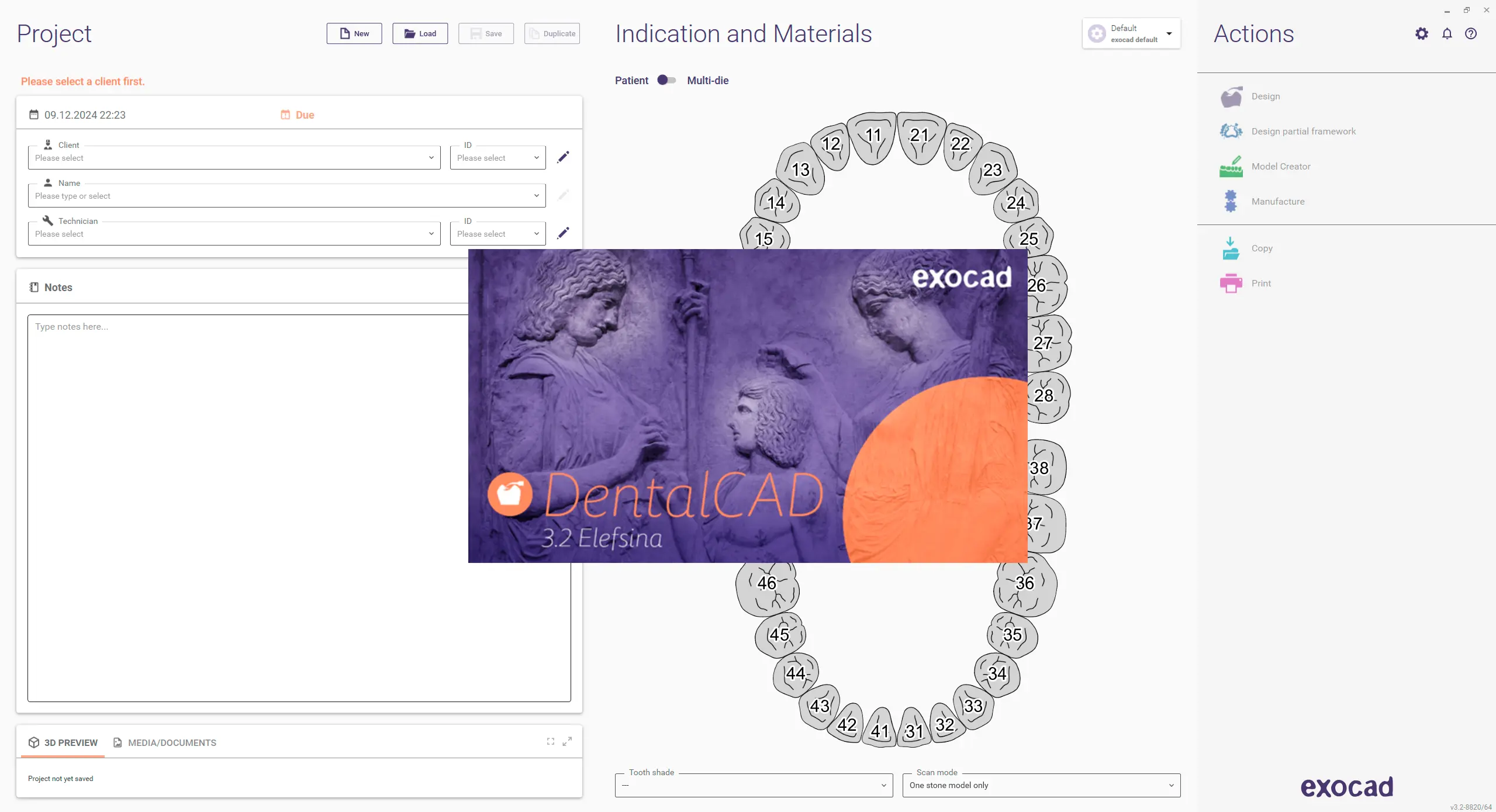This screenshot has height=812, width=1496.
Task: Select tooth 11 on the chart
Action: point(872,138)
